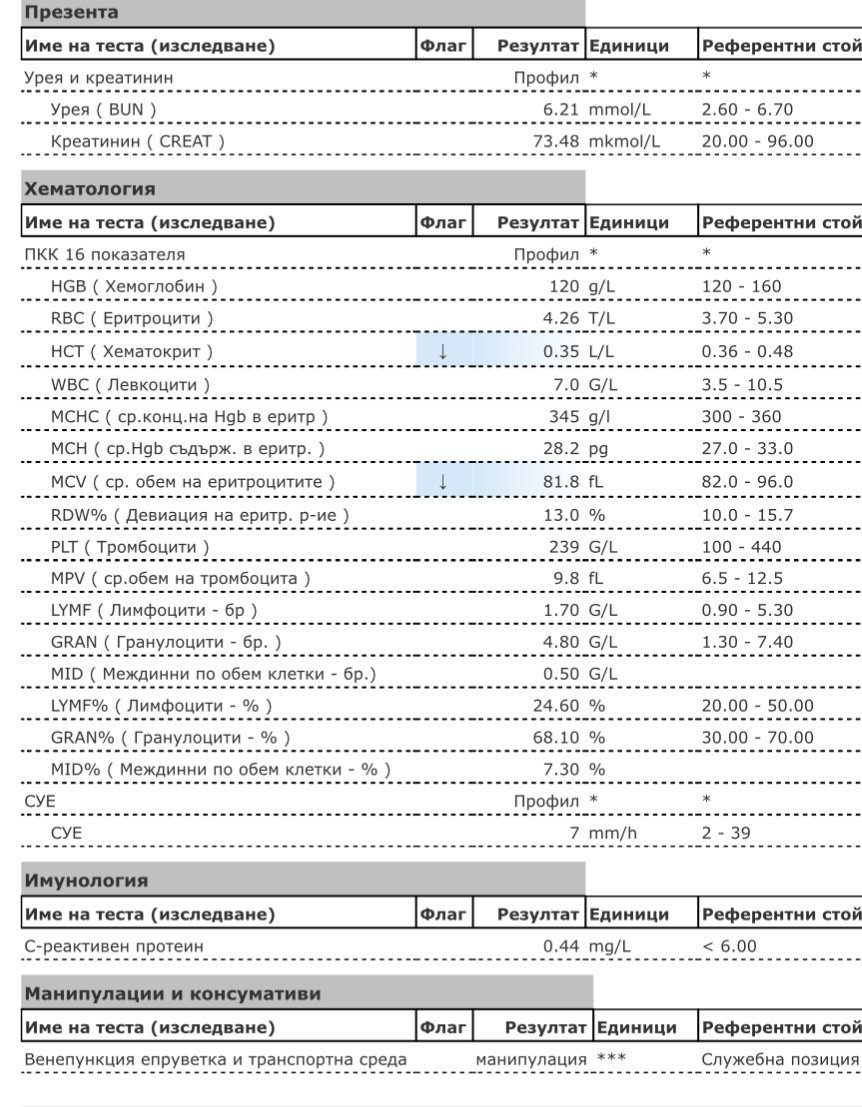Click the down arrow flag beside MCV
Image resolution: width=862 pixels, height=1107 pixels.
pos(442,482)
